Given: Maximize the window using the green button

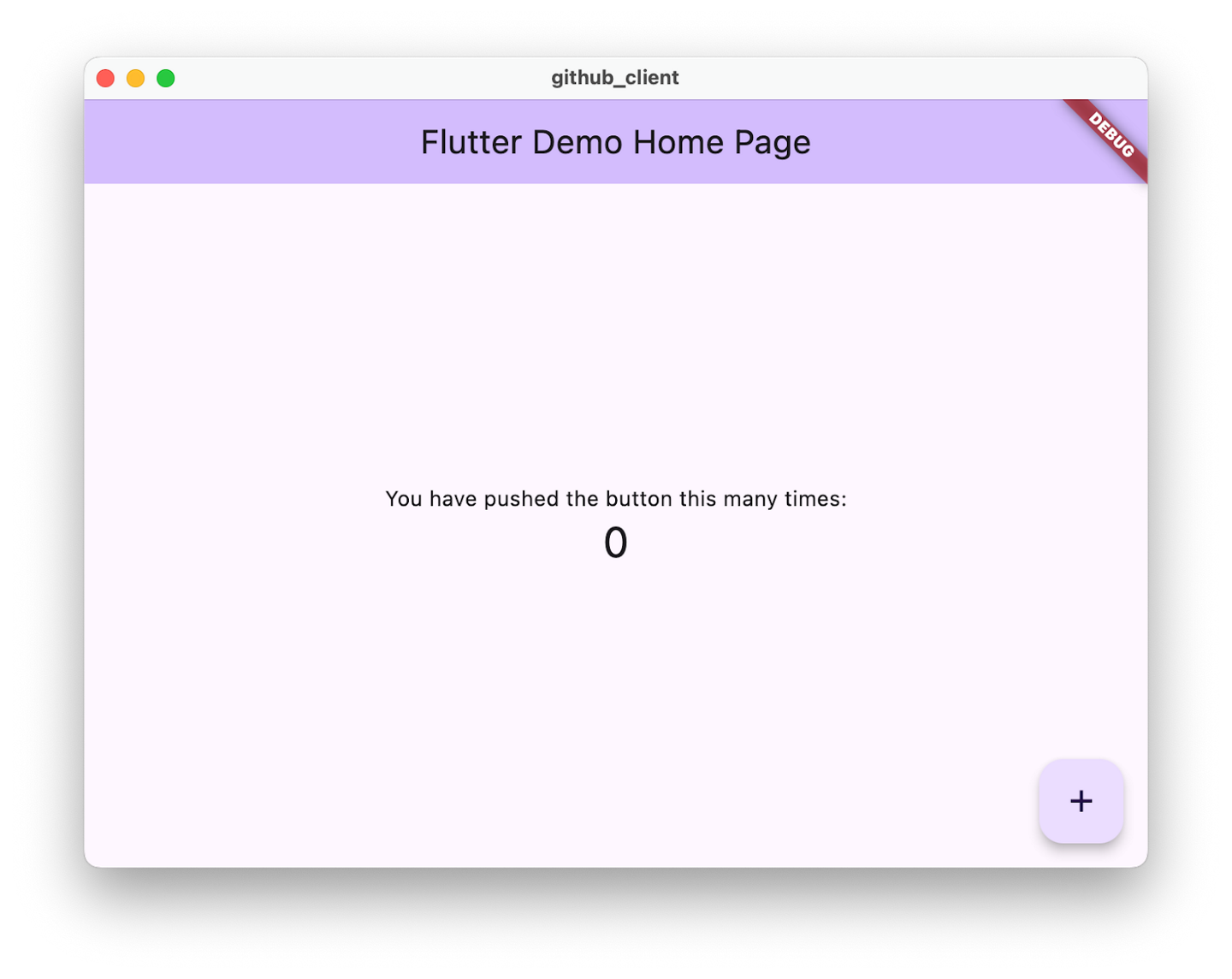Looking at the screenshot, I should [x=166, y=79].
